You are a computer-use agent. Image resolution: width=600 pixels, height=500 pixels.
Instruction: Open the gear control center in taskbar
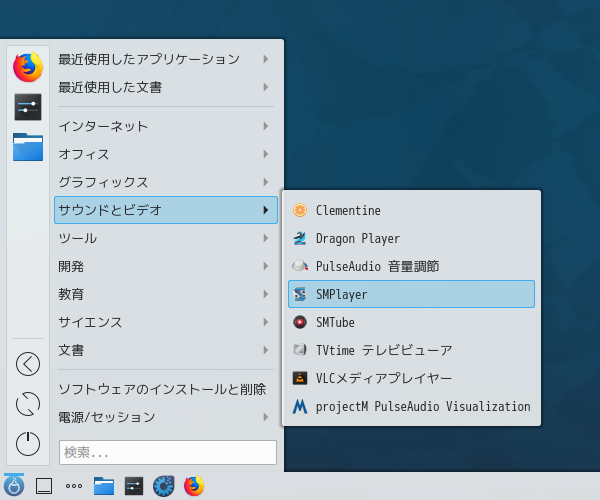[164, 486]
